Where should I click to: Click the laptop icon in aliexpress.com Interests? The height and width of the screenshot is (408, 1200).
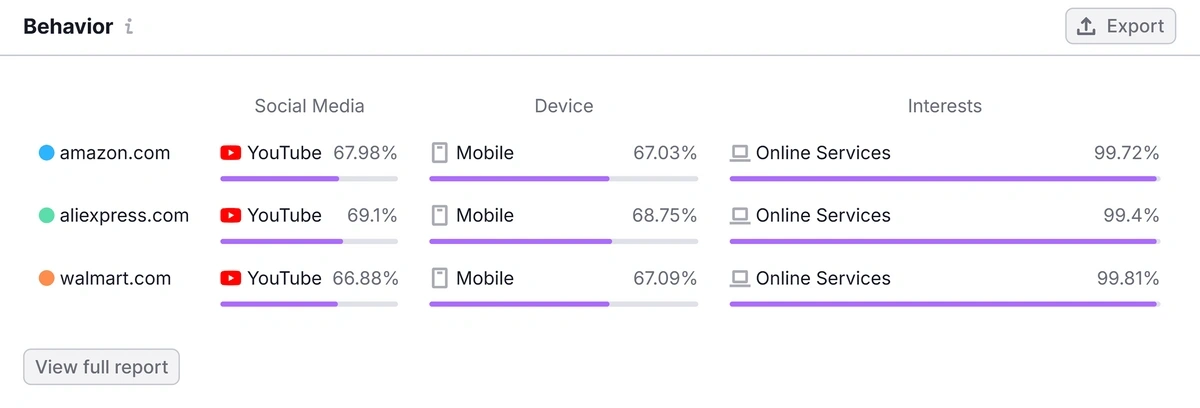pos(740,215)
